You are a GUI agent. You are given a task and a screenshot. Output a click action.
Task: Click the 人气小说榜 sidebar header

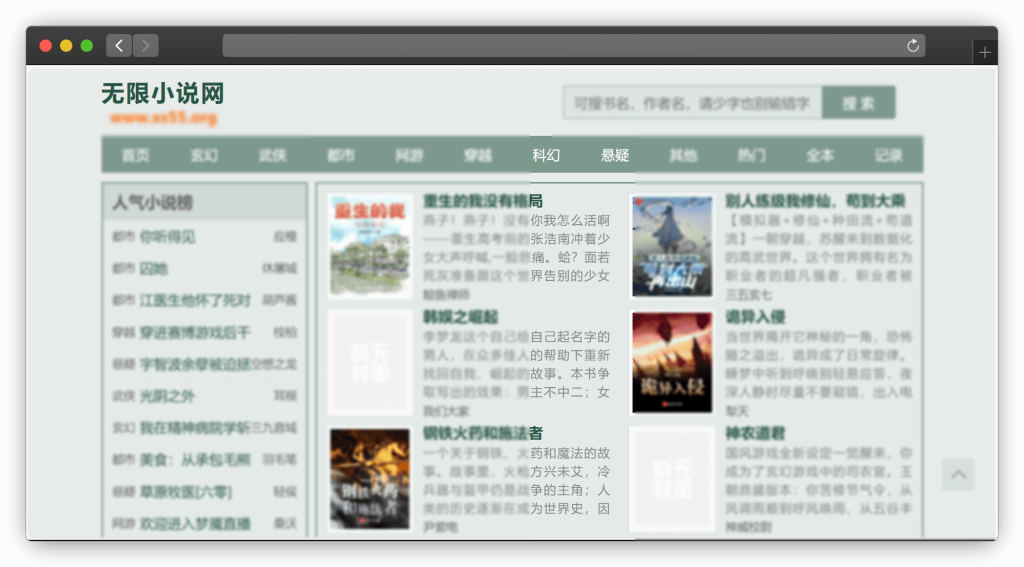tap(204, 202)
